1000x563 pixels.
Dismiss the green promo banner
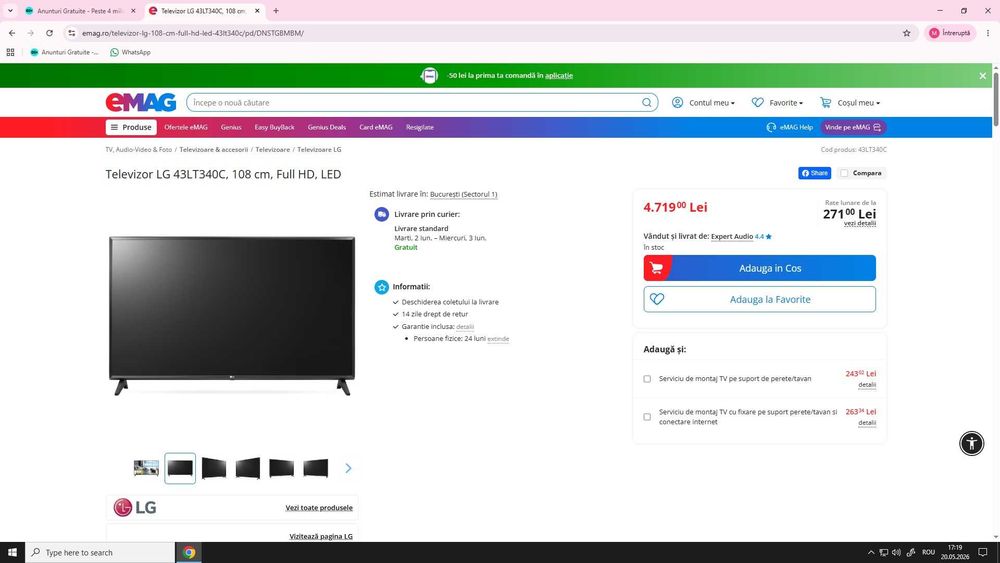982,75
